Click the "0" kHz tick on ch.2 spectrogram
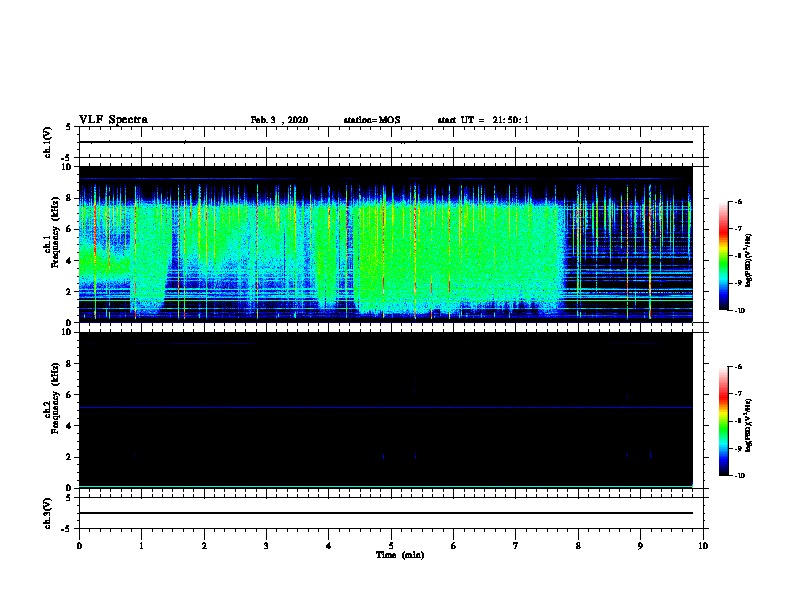Image resolution: width=792 pixels, height=612 pixels. point(70,488)
